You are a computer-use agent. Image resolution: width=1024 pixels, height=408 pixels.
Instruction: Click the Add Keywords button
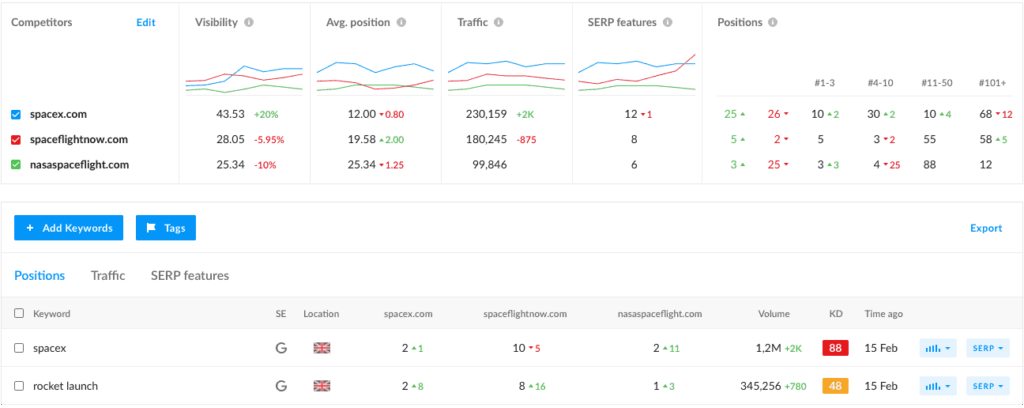tap(68, 228)
